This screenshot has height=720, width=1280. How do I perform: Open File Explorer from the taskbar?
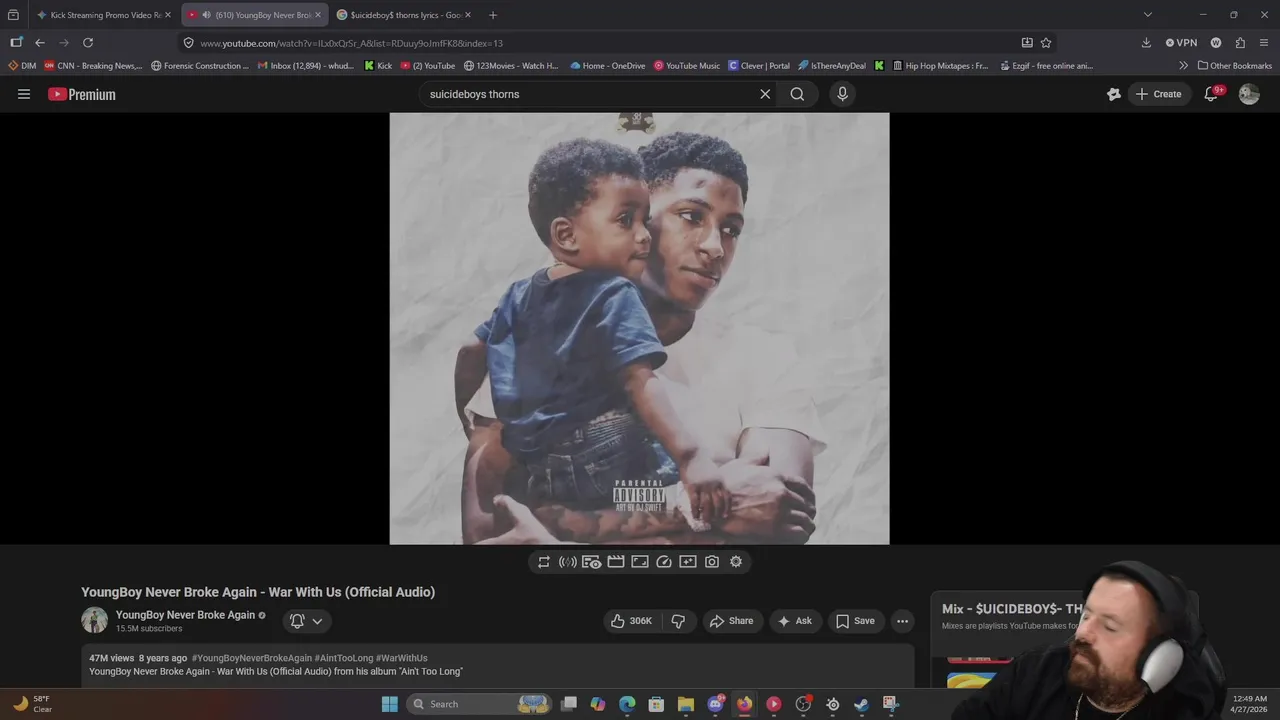pyautogui.click(x=686, y=704)
